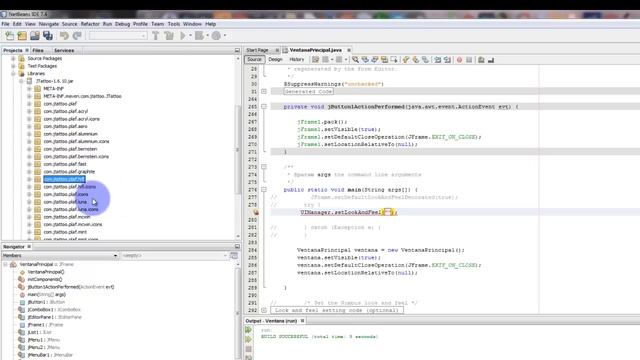Click the Shift Line Left editor icon

pos(438,60)
